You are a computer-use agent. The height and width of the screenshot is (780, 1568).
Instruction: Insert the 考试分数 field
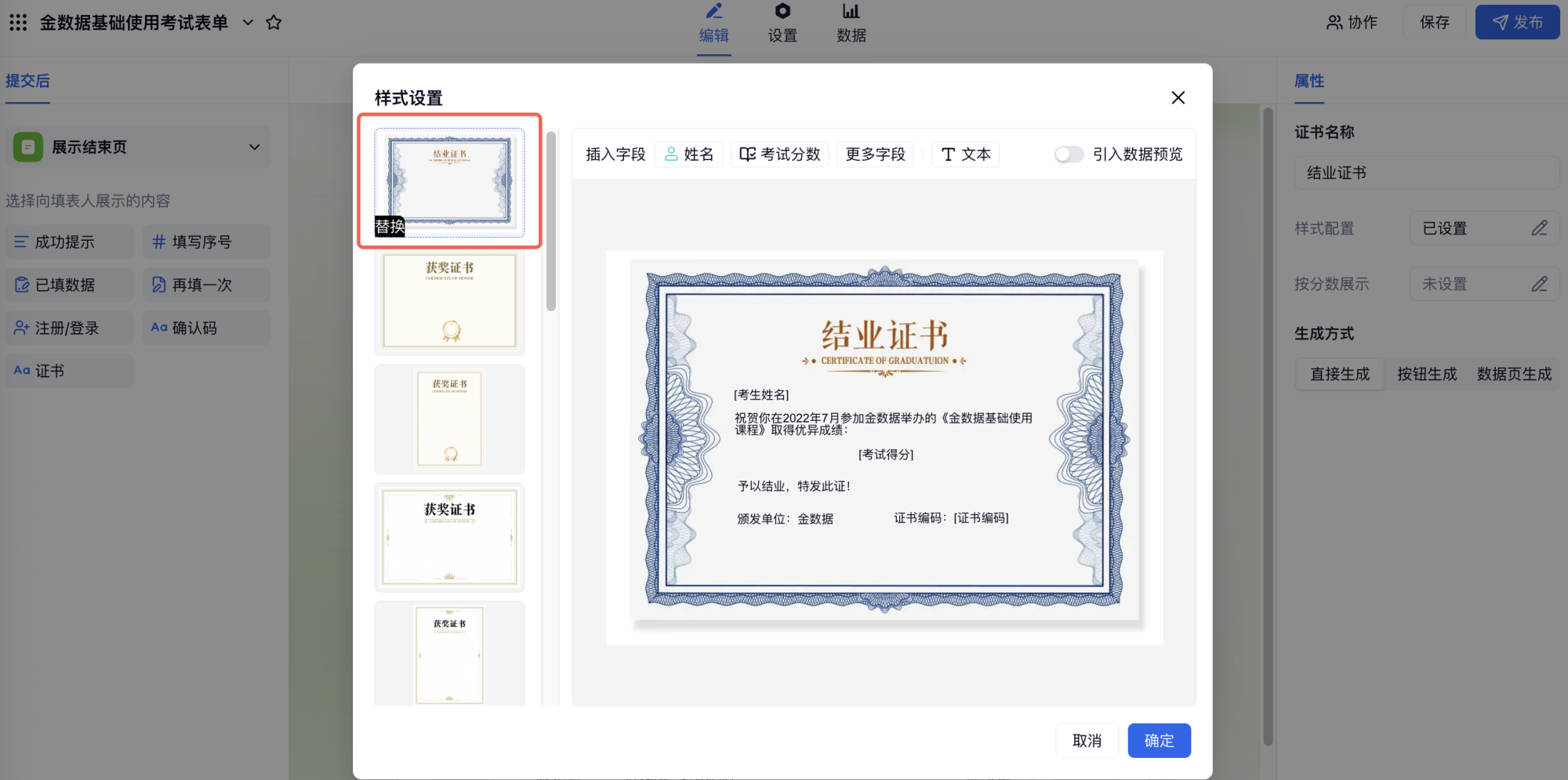point(779,154)
